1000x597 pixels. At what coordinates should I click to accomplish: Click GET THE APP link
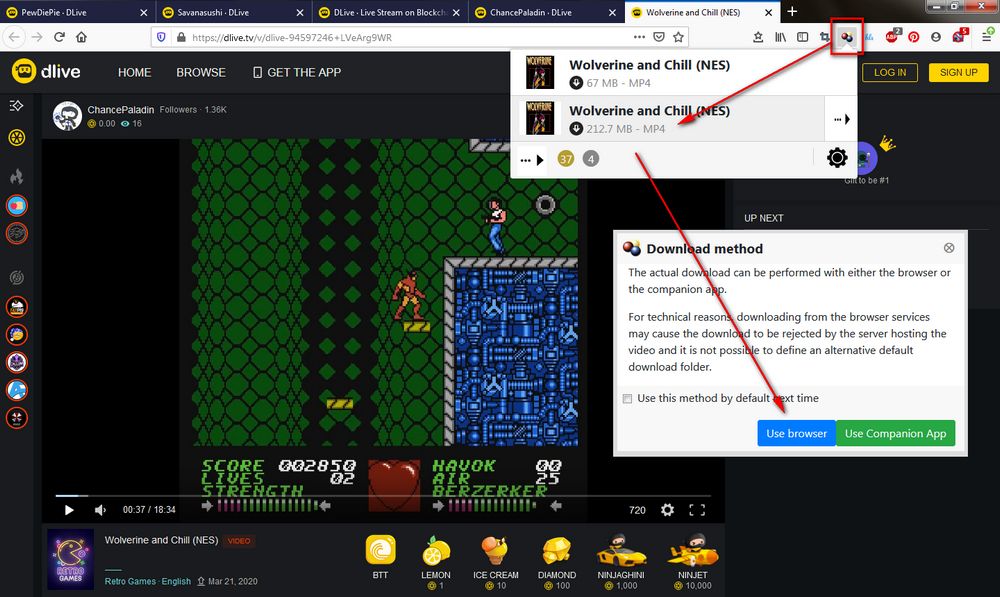[x=297, y=72]
